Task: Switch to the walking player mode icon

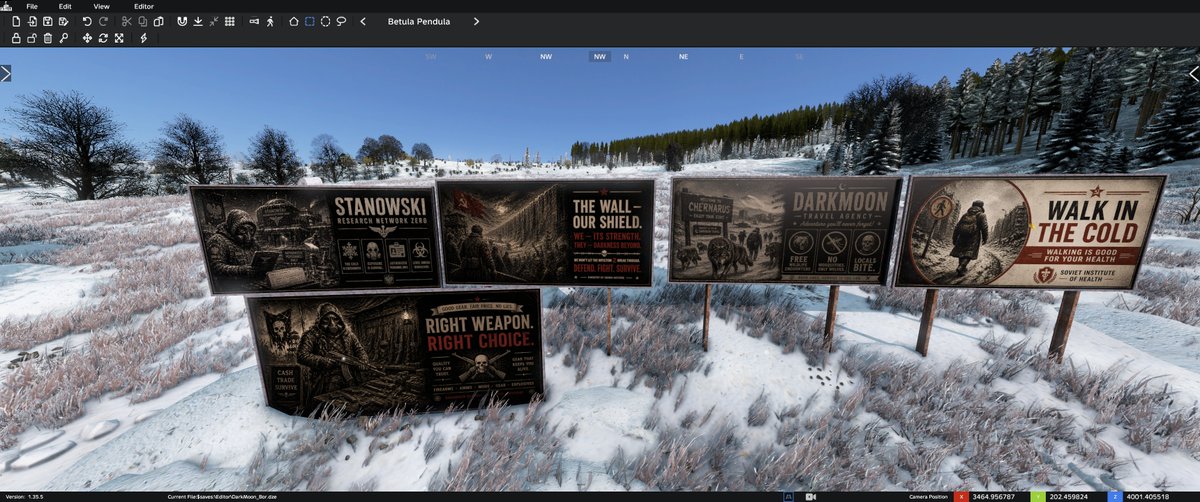Action: point(270,21)
